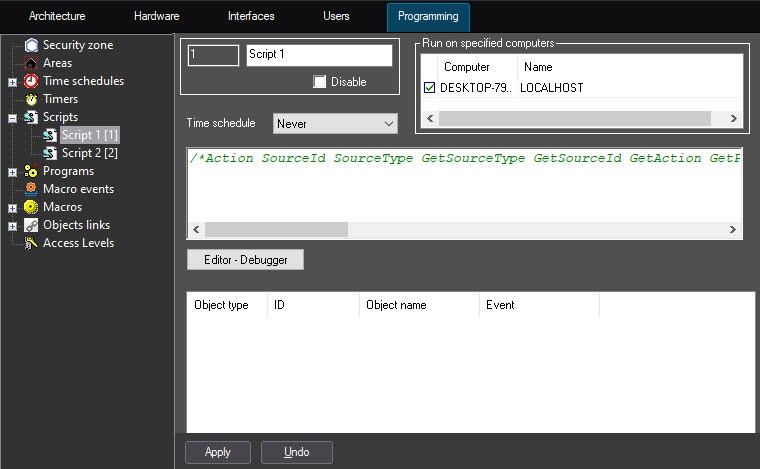Viewport: 760px width, 469px height.
Task: Click the Time schedules clock icon
Action: (31, 81)
